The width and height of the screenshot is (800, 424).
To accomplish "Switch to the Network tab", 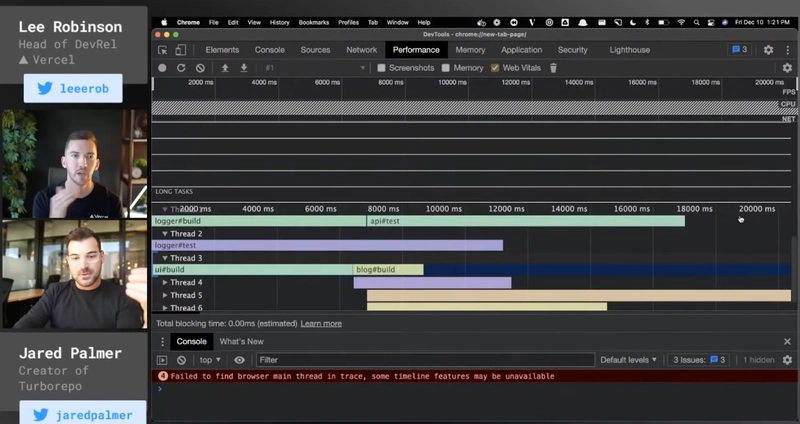I will point(361,50).
